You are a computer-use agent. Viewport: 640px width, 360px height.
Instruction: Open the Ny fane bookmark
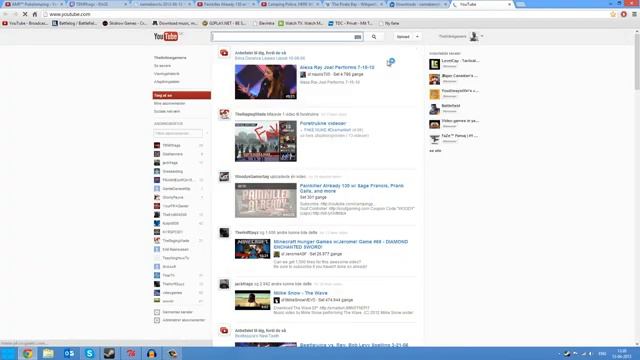click(x=389, y=23)
